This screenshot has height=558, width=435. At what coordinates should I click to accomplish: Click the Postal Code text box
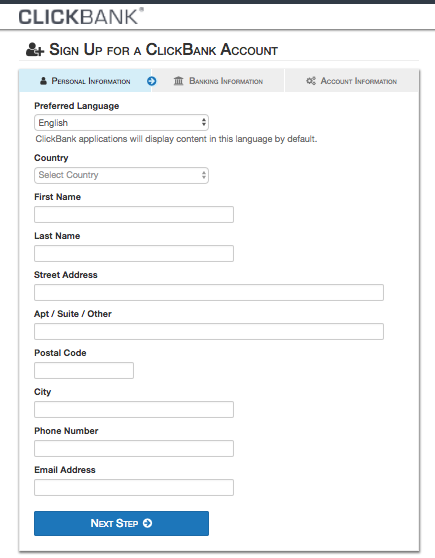click(84, 370)
